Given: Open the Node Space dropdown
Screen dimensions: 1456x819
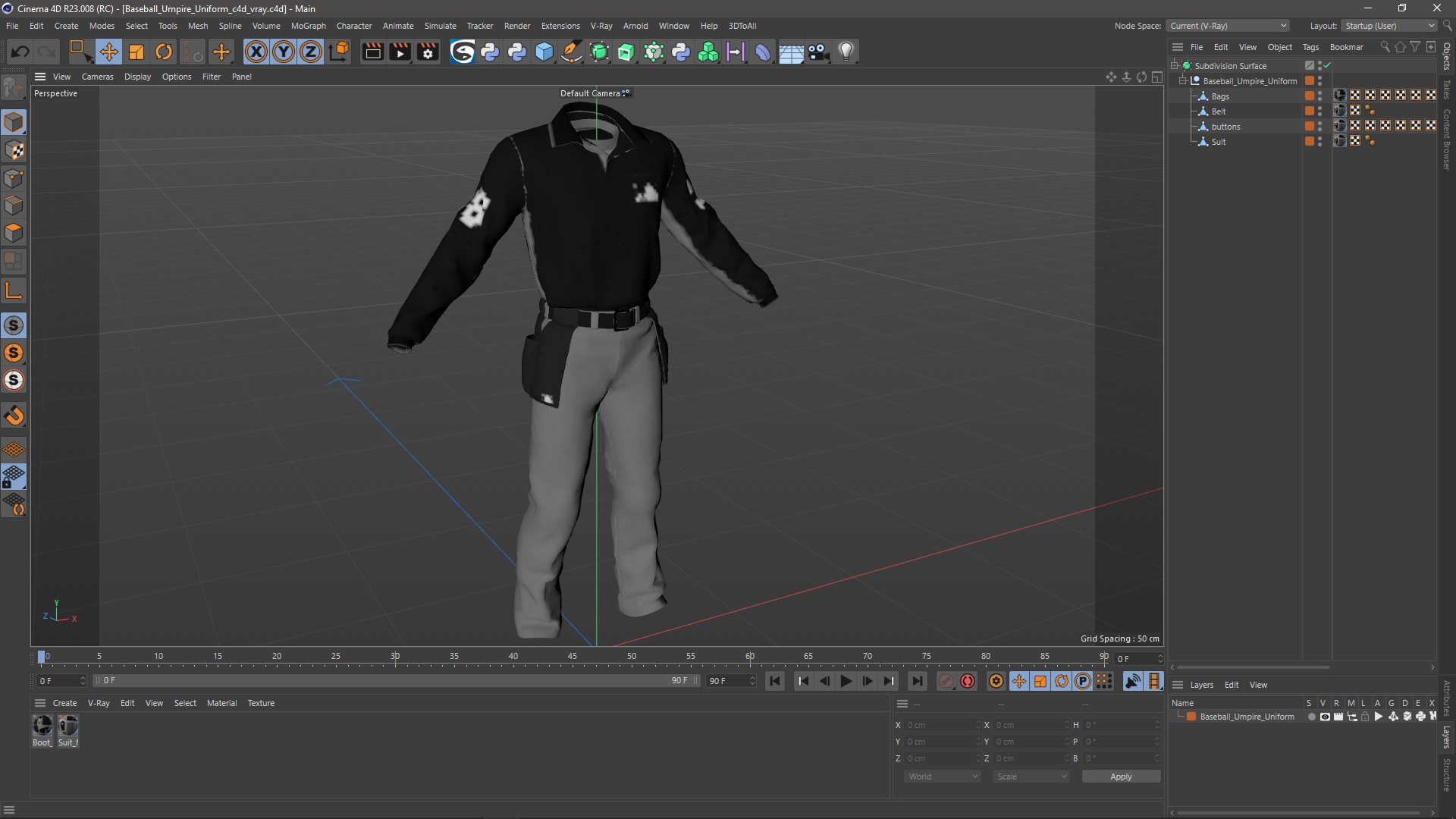Looking at the screenshot, I should 1228,26.
